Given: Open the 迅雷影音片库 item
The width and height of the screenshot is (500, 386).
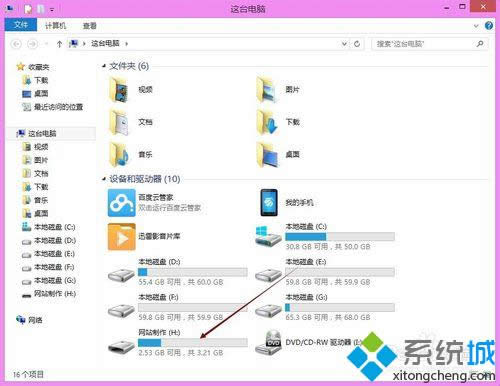Looking at the screenshot, I should pos(144,236).
